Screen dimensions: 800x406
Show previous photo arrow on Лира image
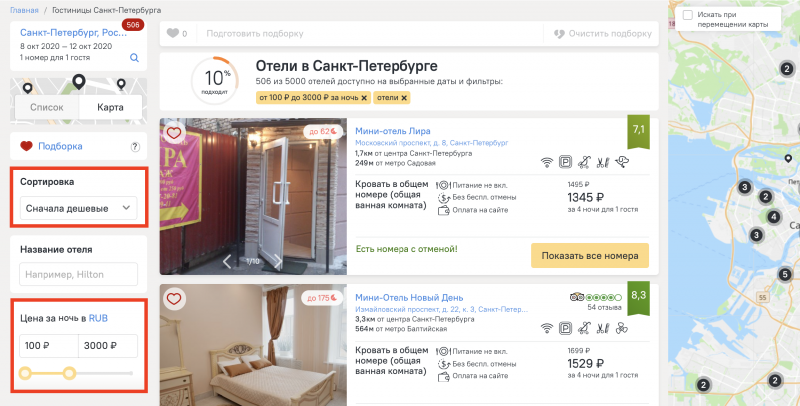(227, 261)
